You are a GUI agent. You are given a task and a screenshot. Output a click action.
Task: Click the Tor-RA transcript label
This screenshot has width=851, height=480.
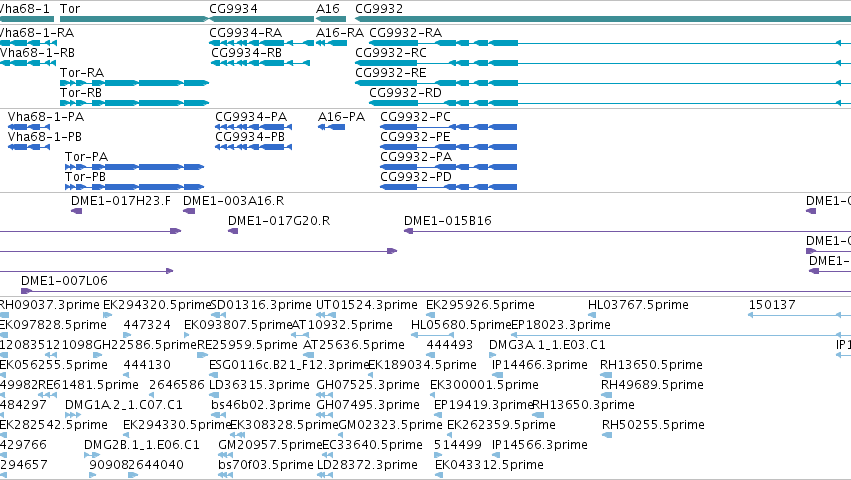tap(82, 73)
